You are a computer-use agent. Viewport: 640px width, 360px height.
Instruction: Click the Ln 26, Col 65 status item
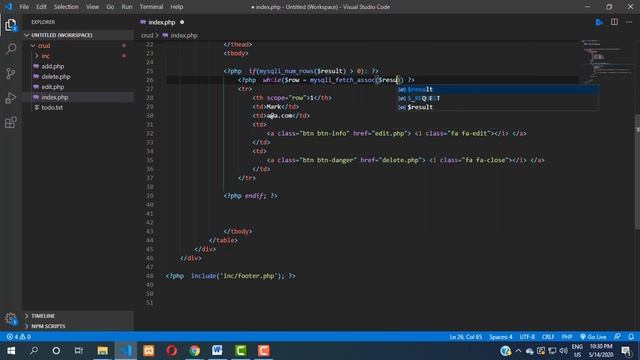point(466,337)
